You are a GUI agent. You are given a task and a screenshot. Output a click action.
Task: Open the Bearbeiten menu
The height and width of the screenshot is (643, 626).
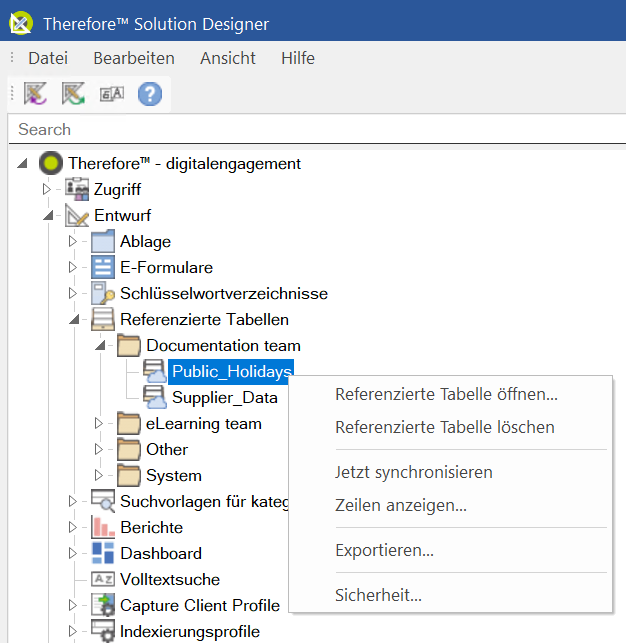134,58
